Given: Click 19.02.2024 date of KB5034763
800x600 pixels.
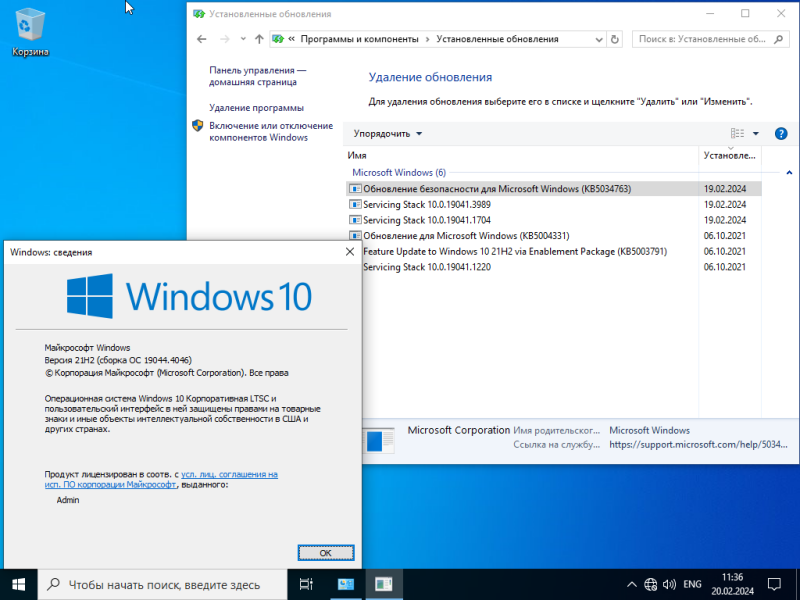Looking at the screenshot, I should point(725,189).
